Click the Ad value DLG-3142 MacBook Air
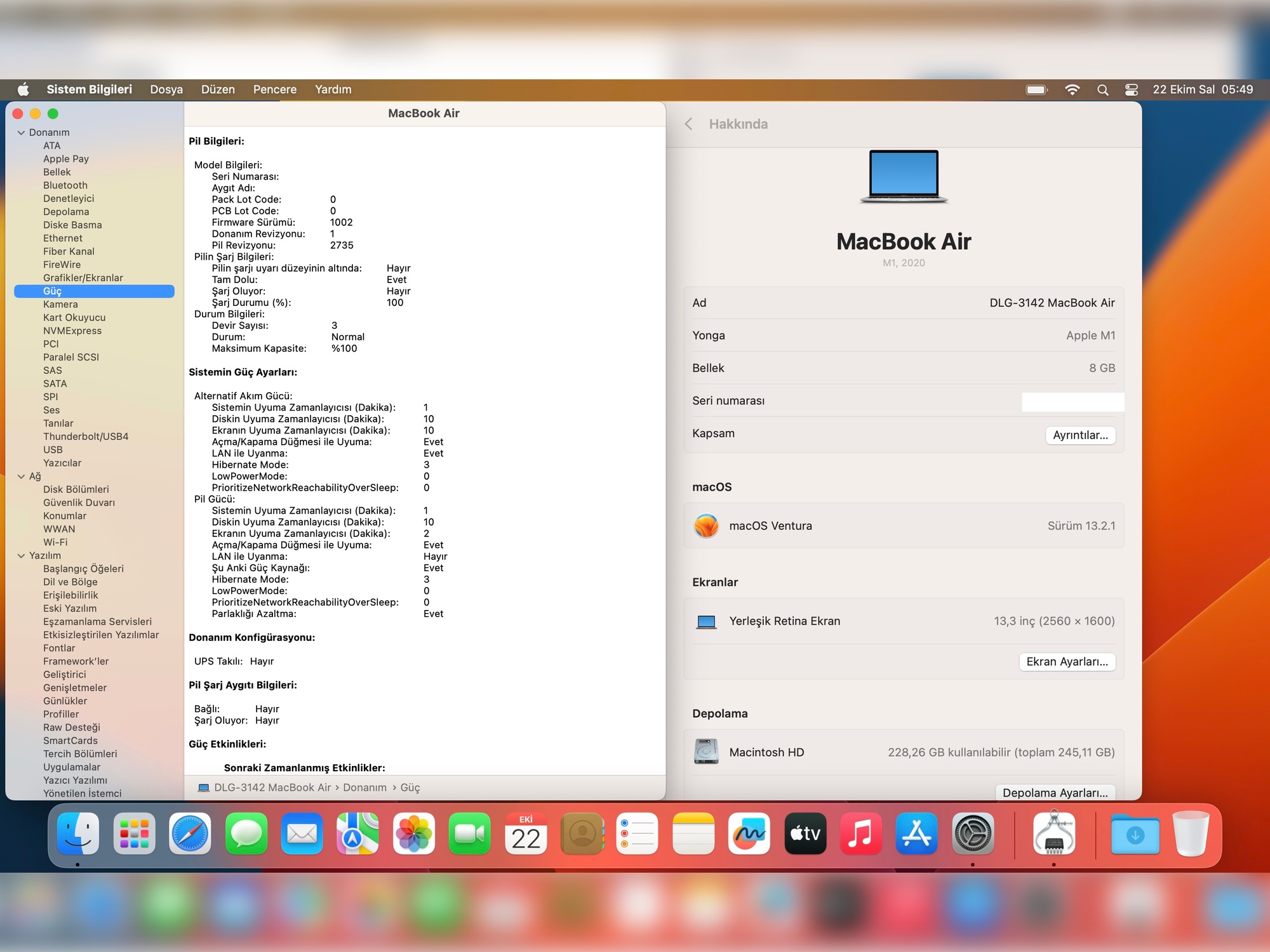Screen dimensions: 1270x952 tap(1052, 303)
